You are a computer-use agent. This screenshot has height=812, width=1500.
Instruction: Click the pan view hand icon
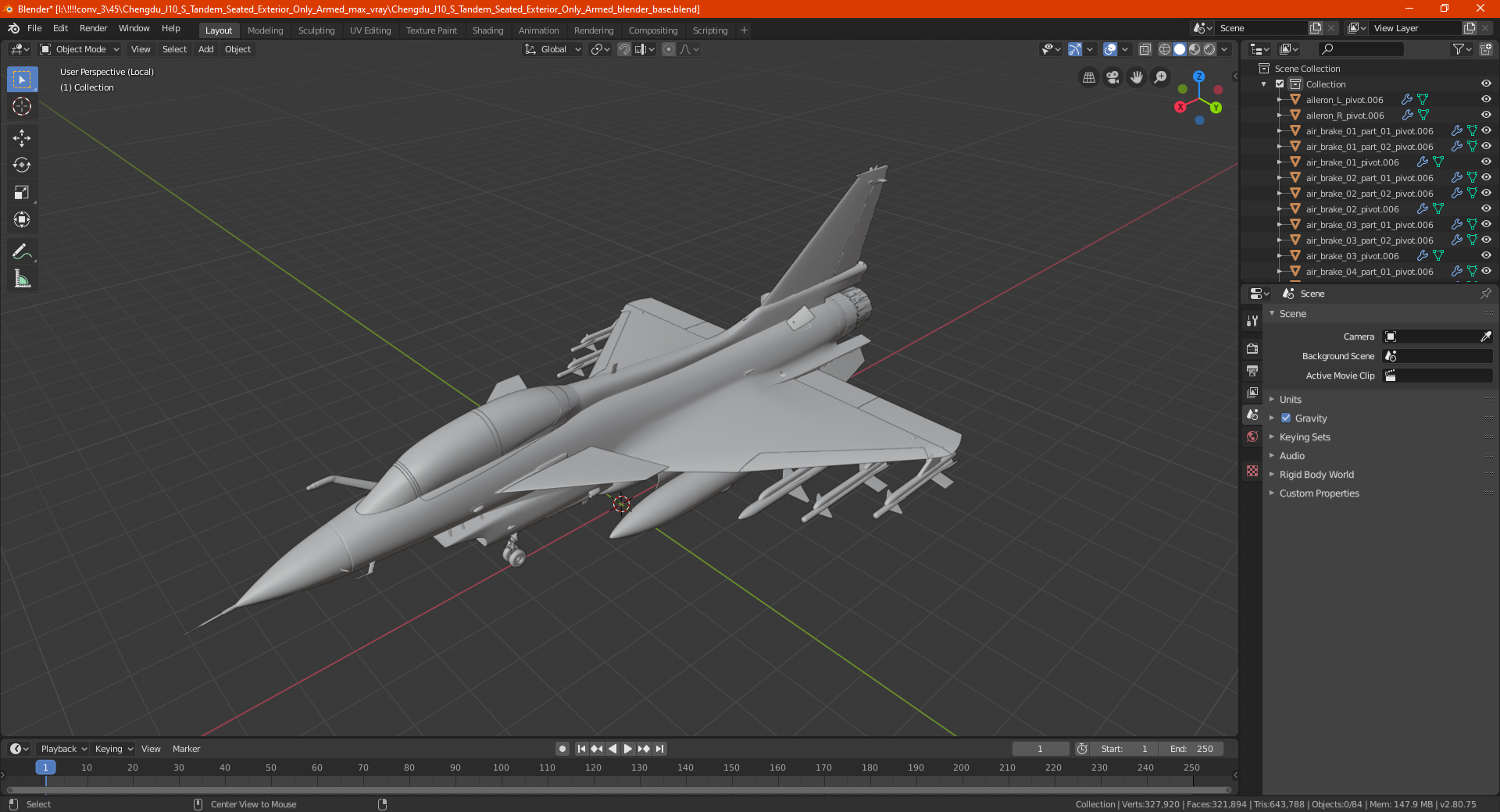[x=1137, y=77]
